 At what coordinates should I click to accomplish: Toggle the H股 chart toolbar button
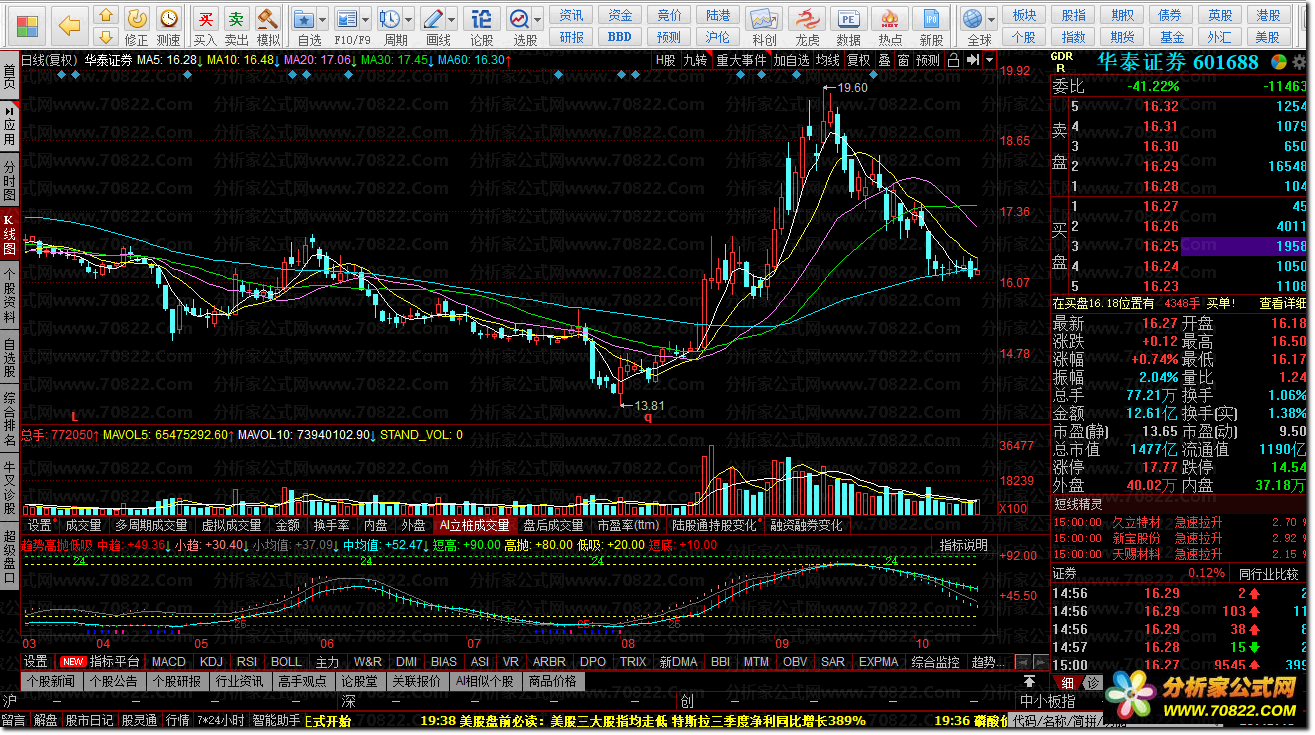coord(666,60)
